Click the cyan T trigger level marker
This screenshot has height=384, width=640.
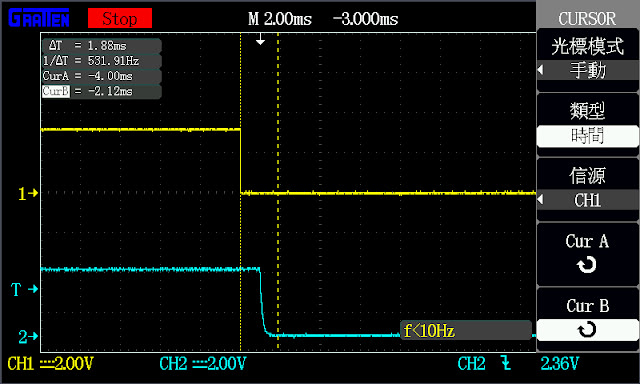(24, 289)
